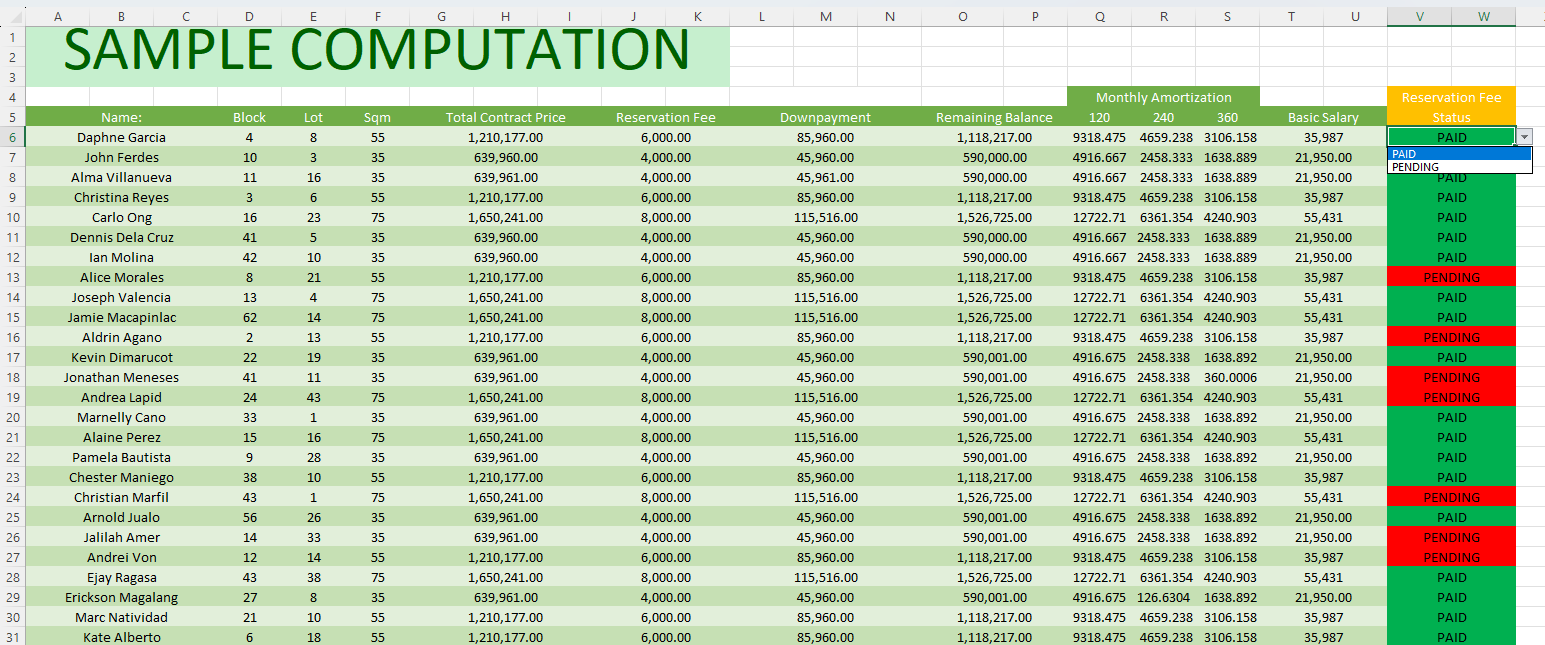Viewport: 1545px width, 645px height.
Task: Select column header D
Action: point(249,17)
